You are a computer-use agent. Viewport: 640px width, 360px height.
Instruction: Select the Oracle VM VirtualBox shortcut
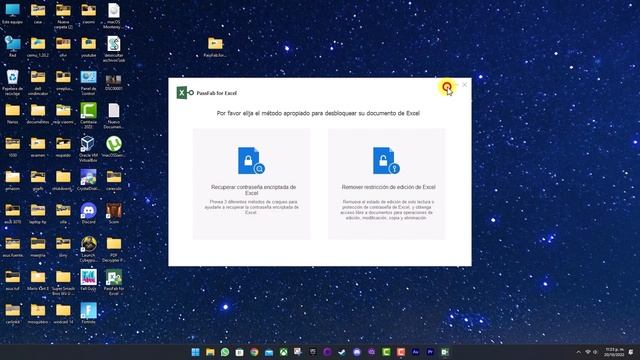click(89, 149)
